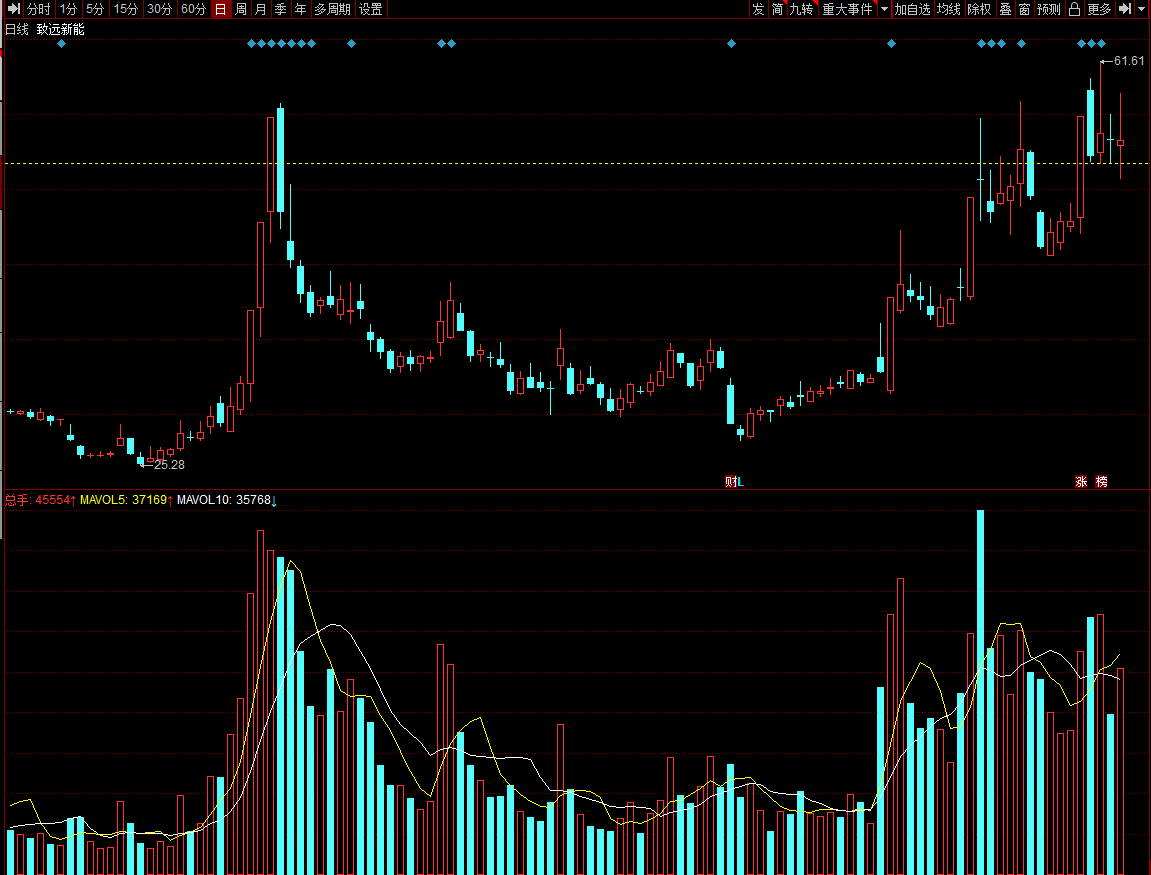Open the 设置 settings button
1151x875 pixels.
(371, 9)
